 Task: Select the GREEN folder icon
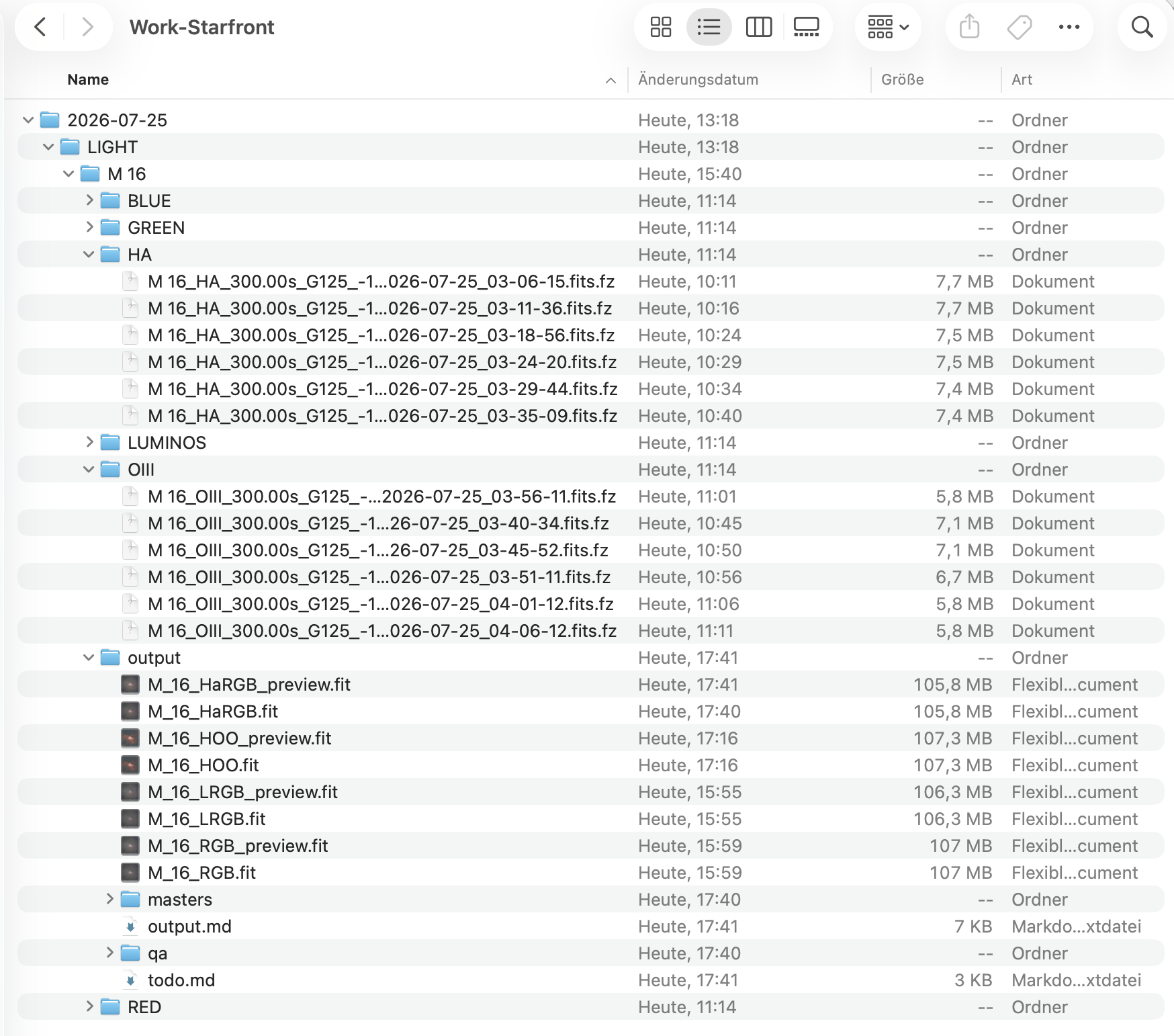coord(110,228)
